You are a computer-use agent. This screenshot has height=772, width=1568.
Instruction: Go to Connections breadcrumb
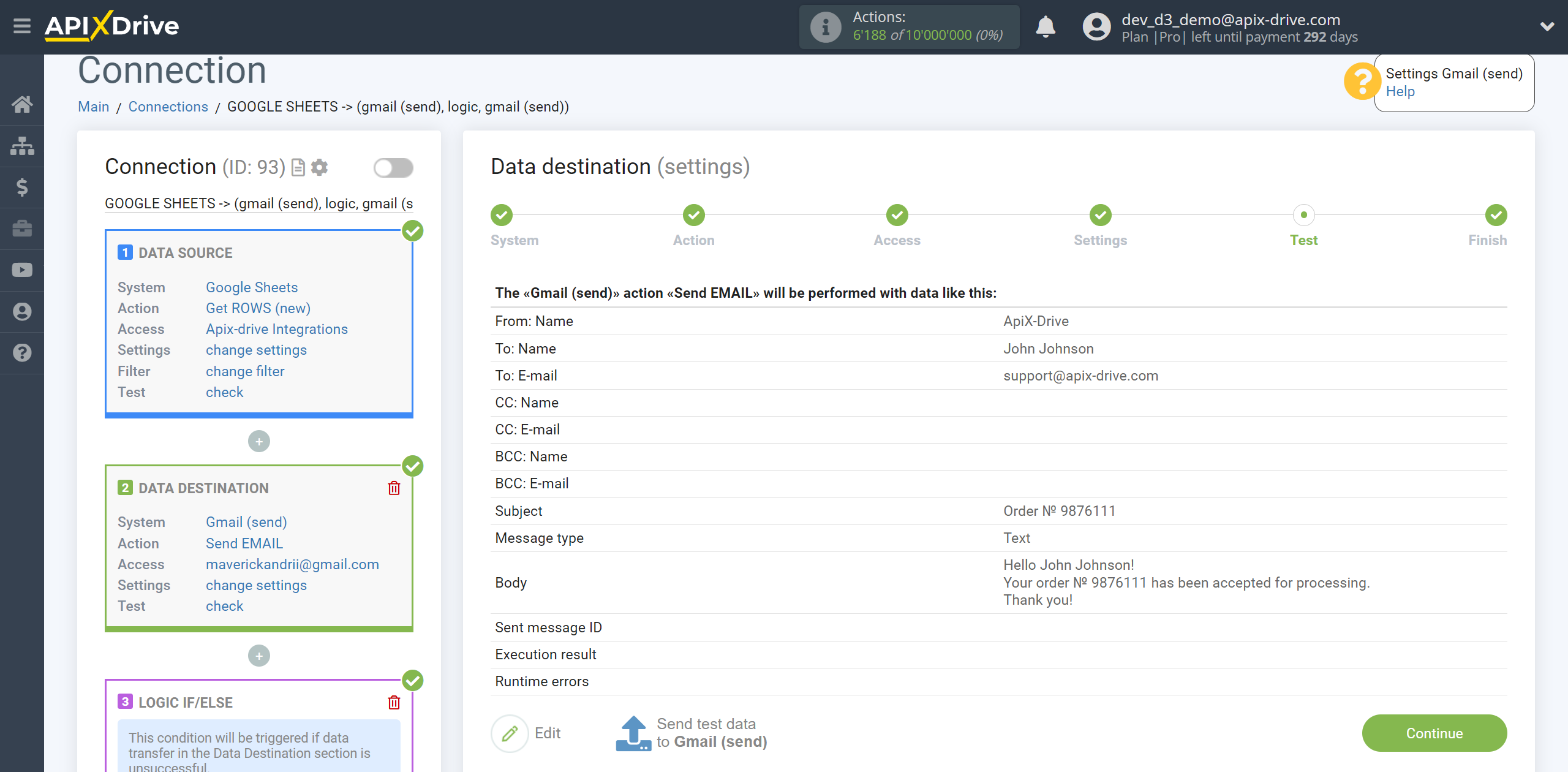point(168,107)
